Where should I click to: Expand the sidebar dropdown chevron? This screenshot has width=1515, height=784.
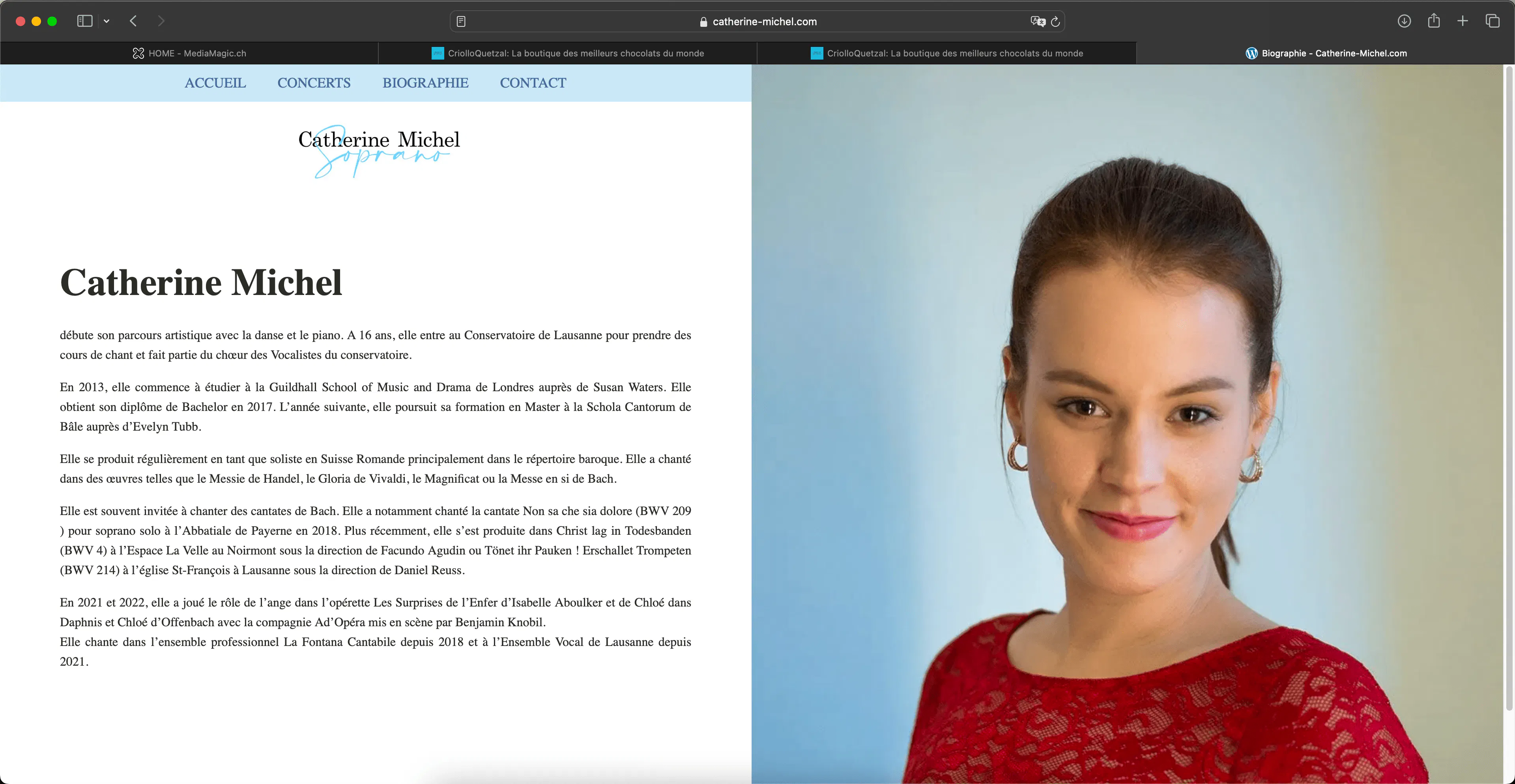(107, 21)
